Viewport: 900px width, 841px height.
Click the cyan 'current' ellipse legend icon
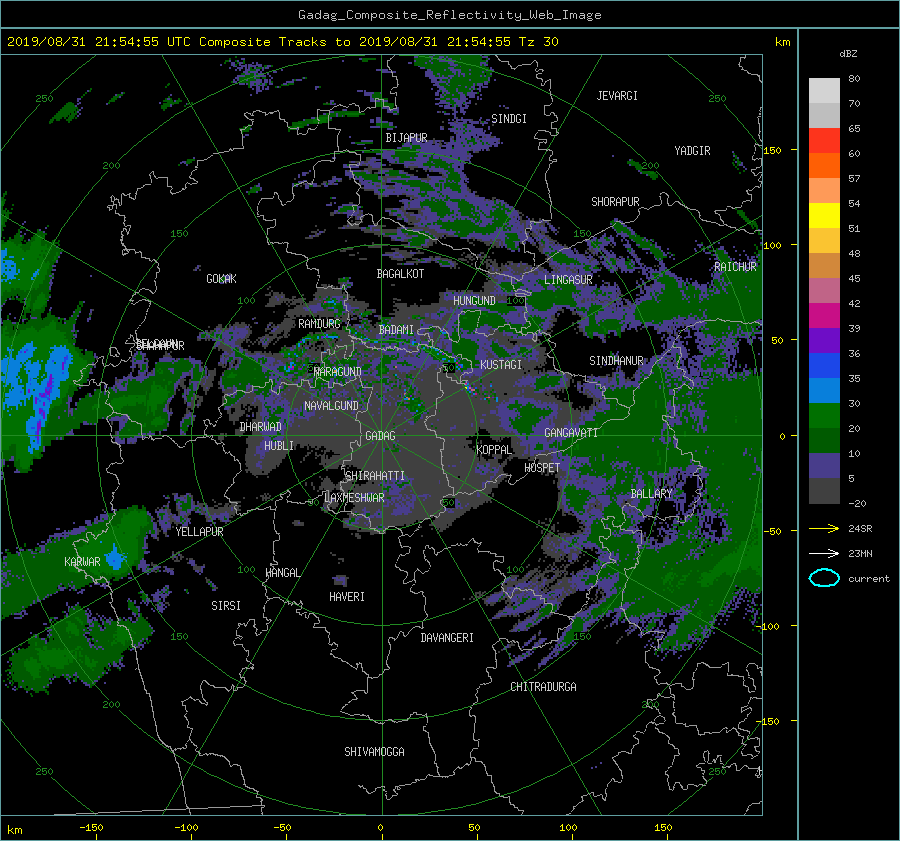pyautogui.click(x=824, y=578)
